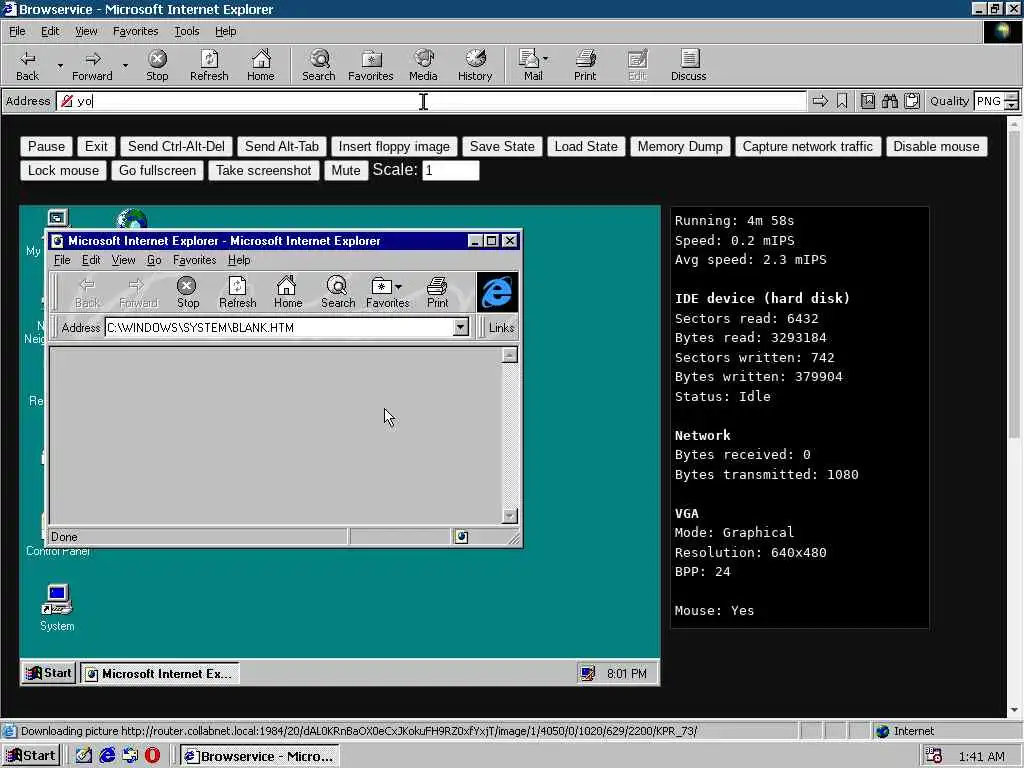
Task: Open the Help menu in emulated IE
Action: pyautogui.click(x=239, y=260)
